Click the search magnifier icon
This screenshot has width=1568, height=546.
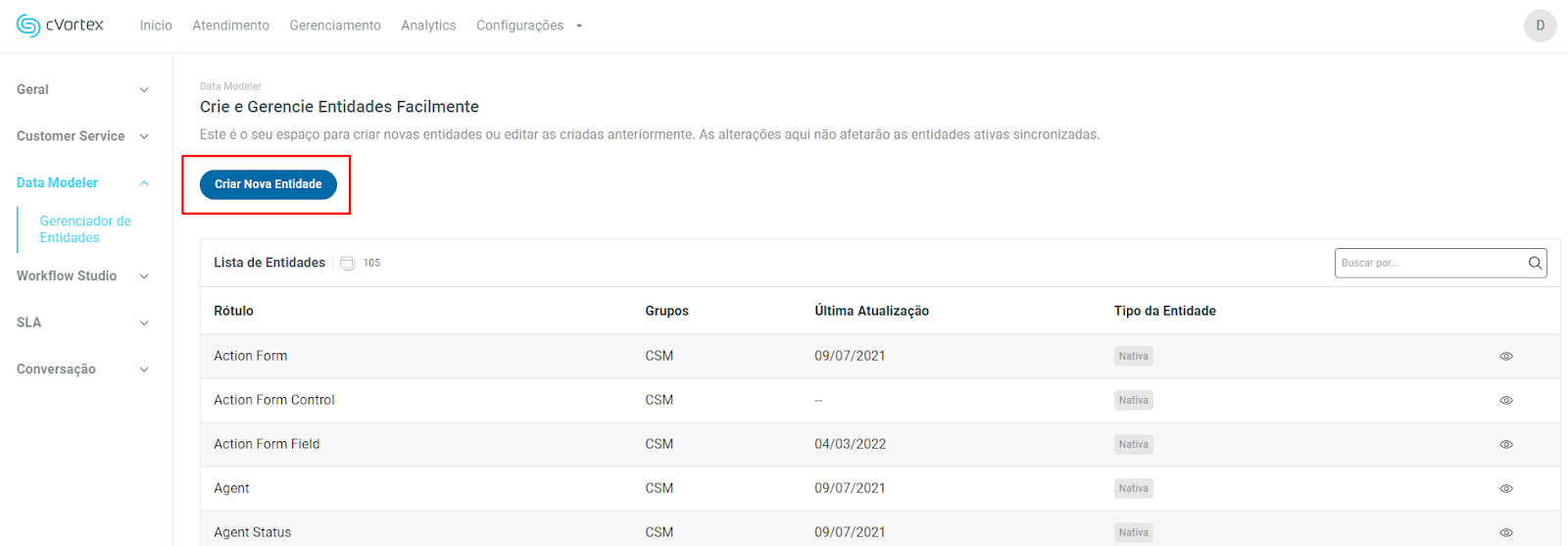1535,263
